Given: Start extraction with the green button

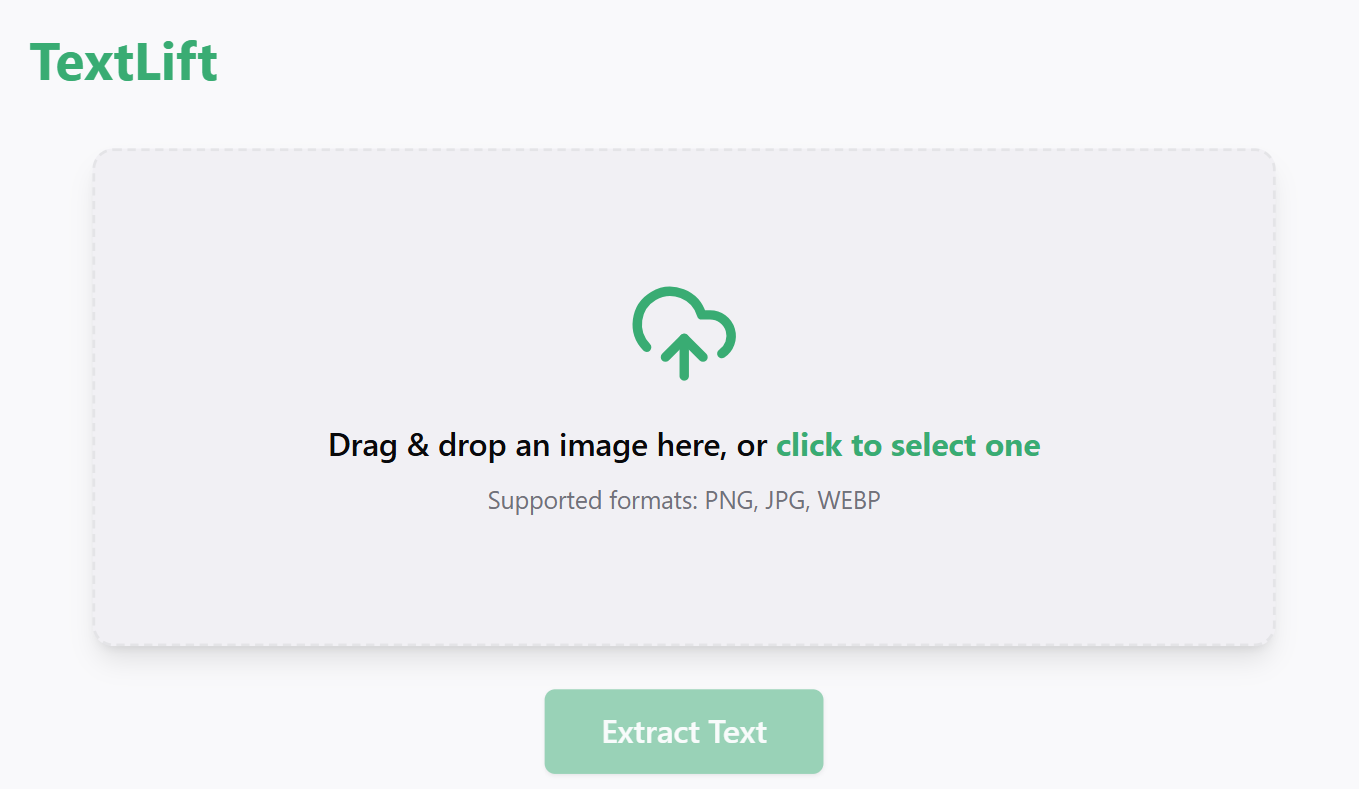Looking at the screenshot, I should pyautogui.click(x=684, y=731).
